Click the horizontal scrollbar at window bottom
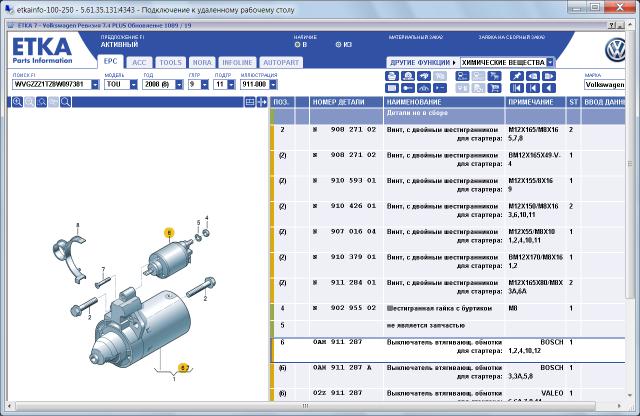The height and width of the screenshot is (416, 640). (305, 406)
